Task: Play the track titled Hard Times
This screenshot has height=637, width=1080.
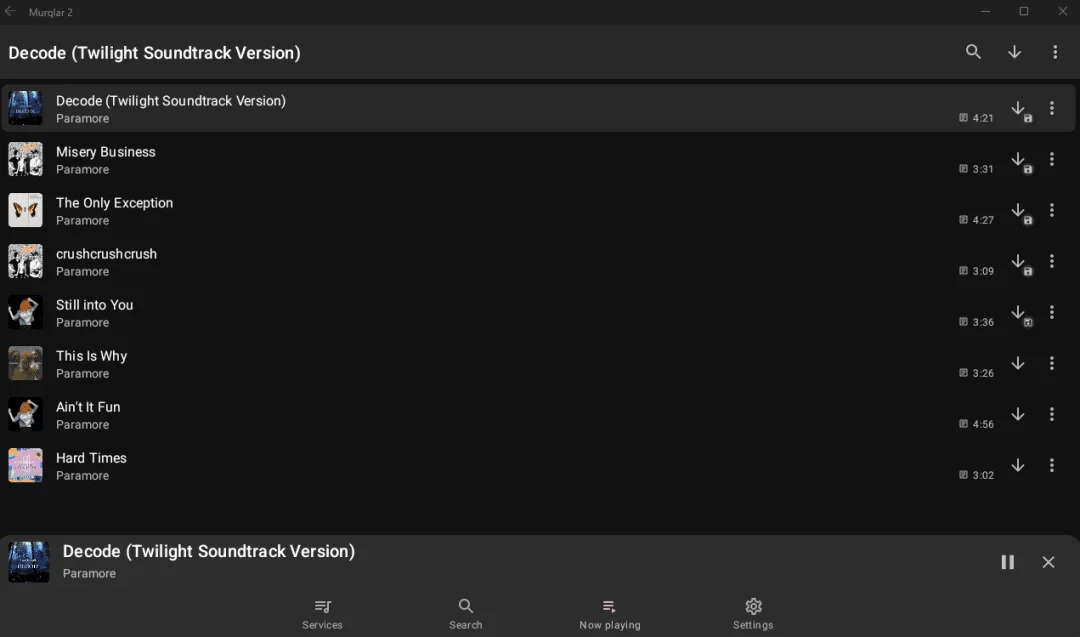Action: (x=91, y=458)
